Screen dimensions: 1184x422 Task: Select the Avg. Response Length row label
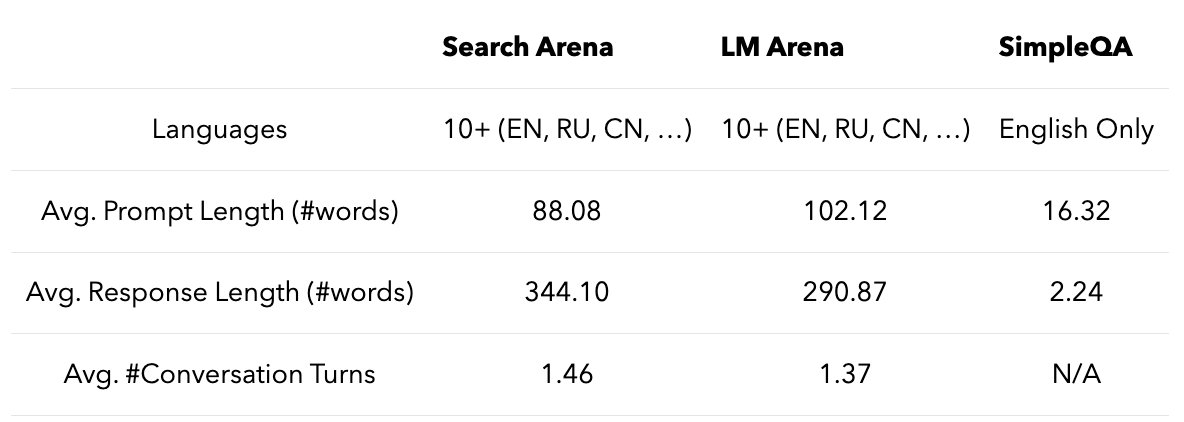pos(219,293)
